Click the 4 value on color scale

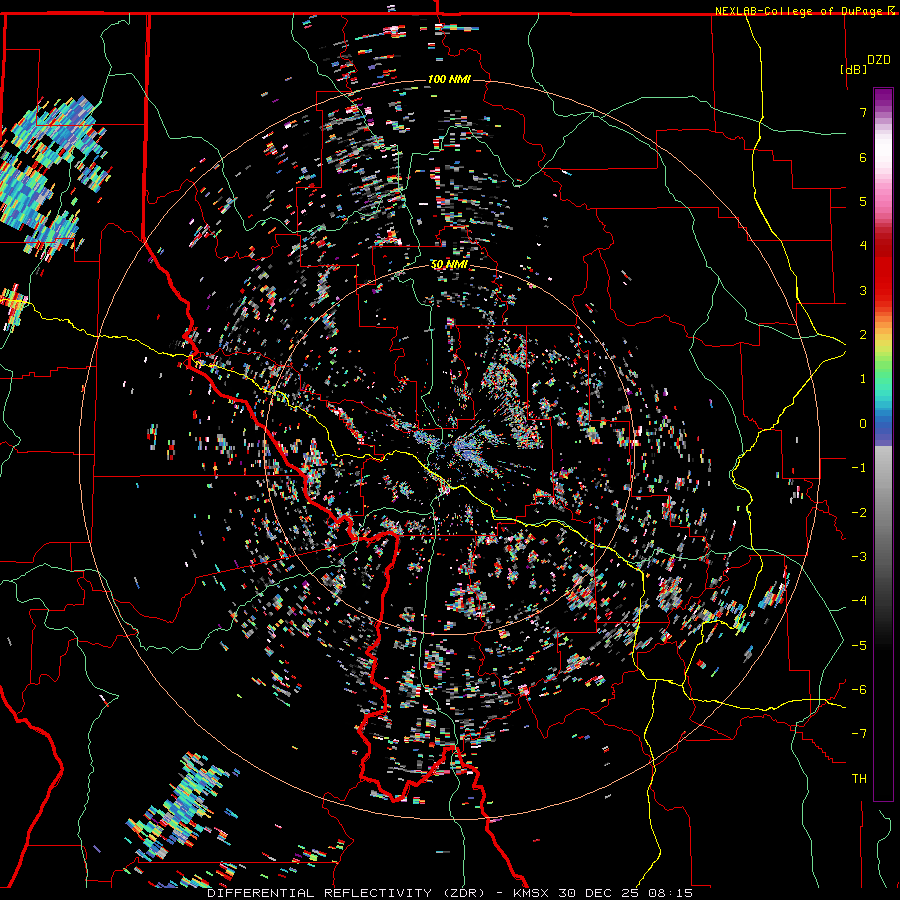pos(863,246)
